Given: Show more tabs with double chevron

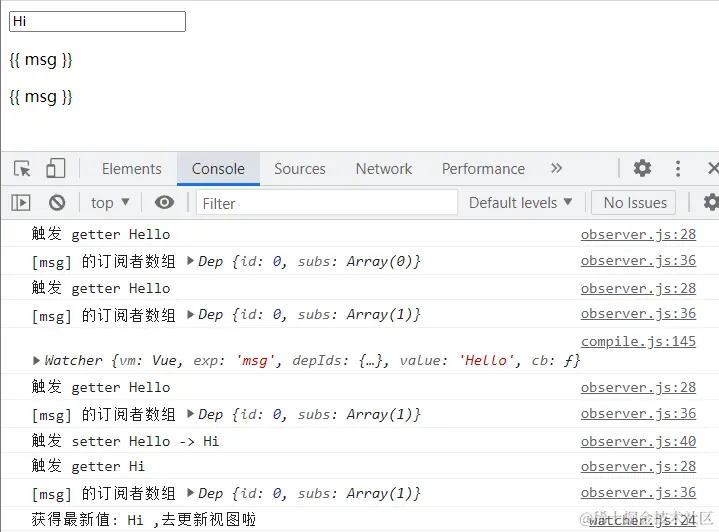Looking at the screenshot, I should 556,168.
